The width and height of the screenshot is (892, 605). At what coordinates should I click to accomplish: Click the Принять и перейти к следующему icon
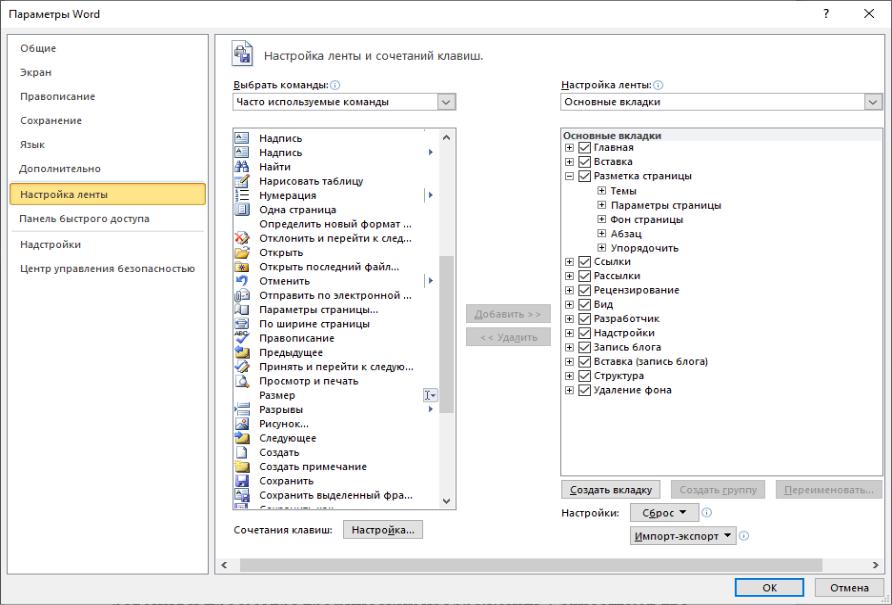tap(242, 367)
